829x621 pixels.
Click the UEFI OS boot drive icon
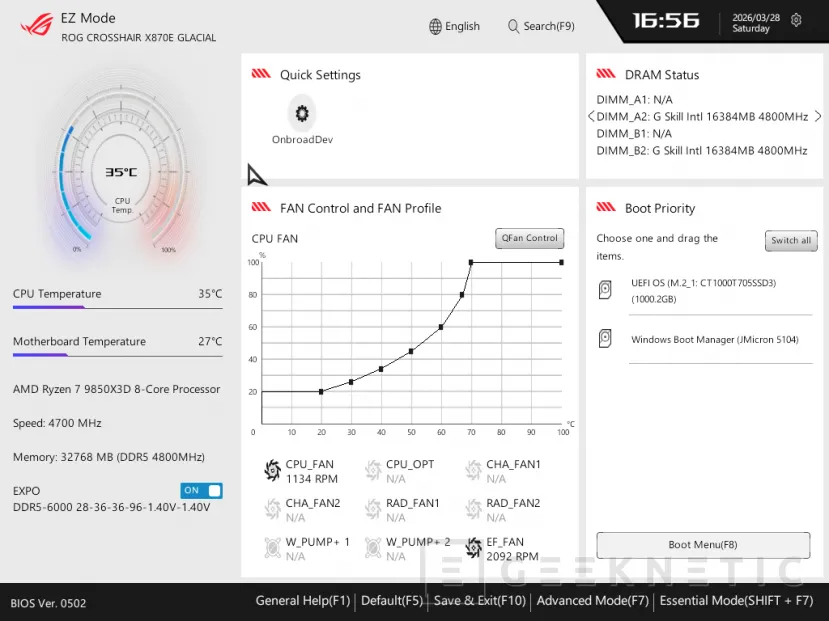tap(605, 290)
